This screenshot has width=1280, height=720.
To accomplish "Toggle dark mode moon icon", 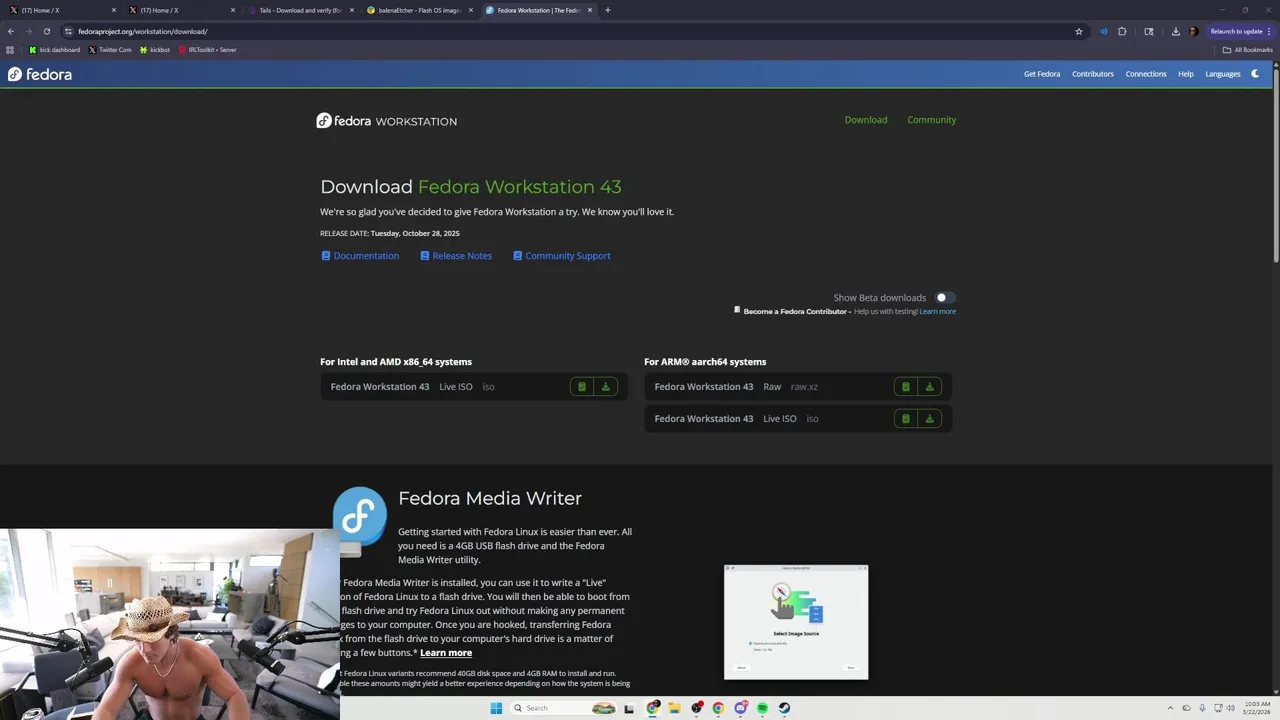I will [1255, 73].
